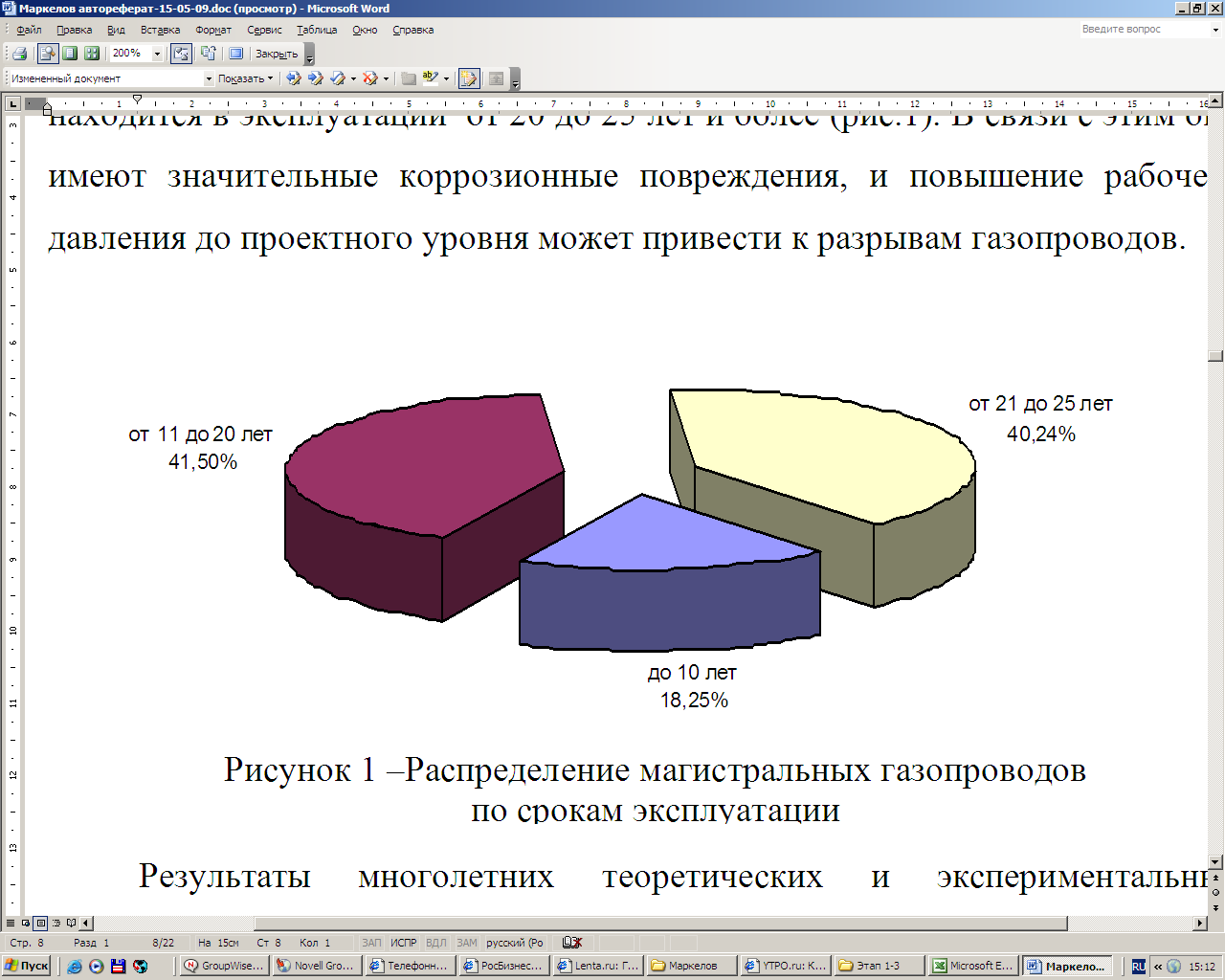The image size is (1225, 980).
Task: Open the Показать dropdown menu
Action: tap(245, 78)
